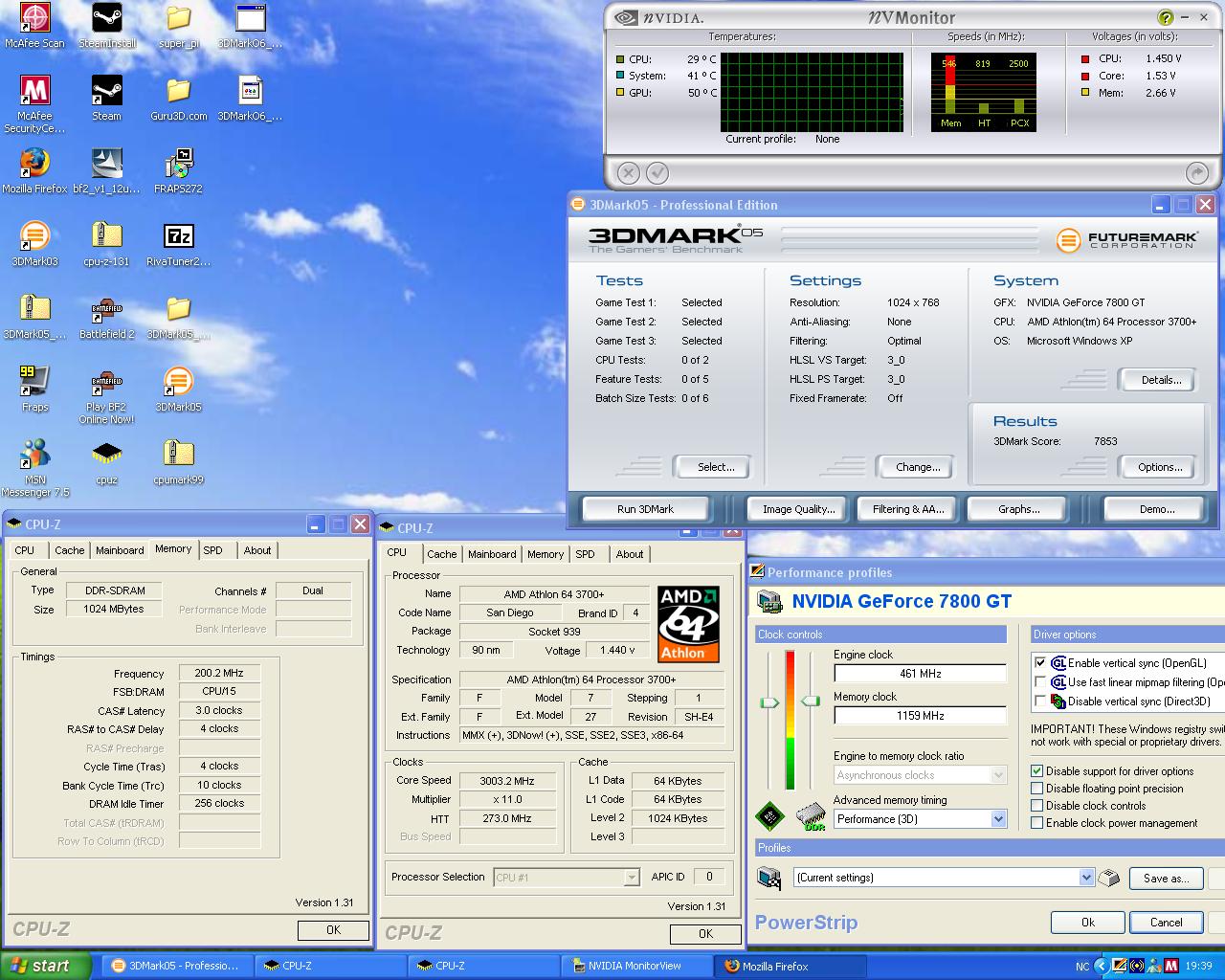This screenshot has width=1225, height=980.
Task: Launch Battlefield 2 desktop shortcut
Action: click(x=106, y=317)
